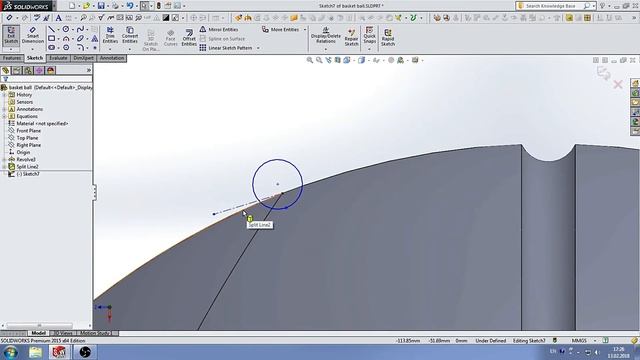Switch to the Motion Study bottom tab

95,333
